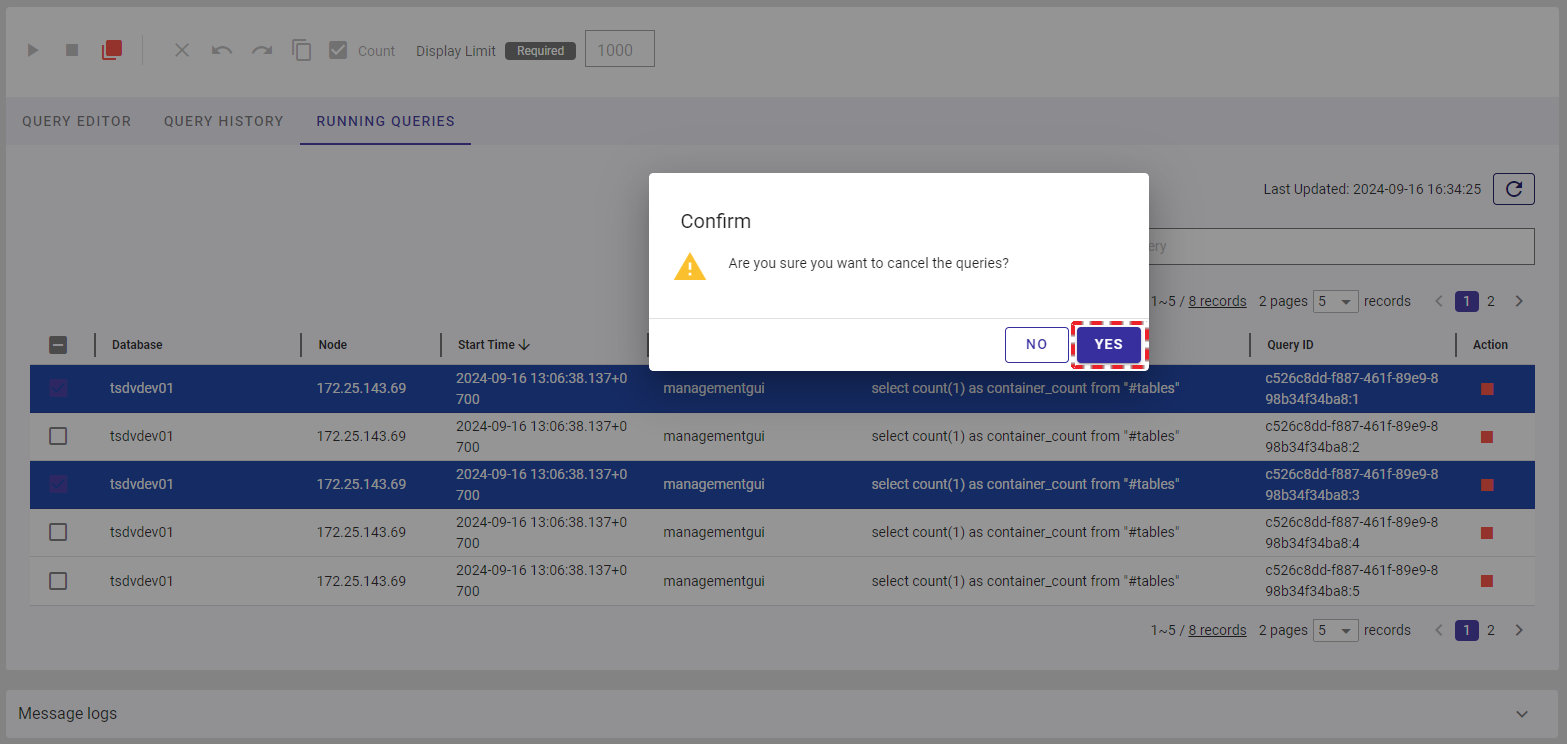Confirm cancellation with the YES button

1108,344
